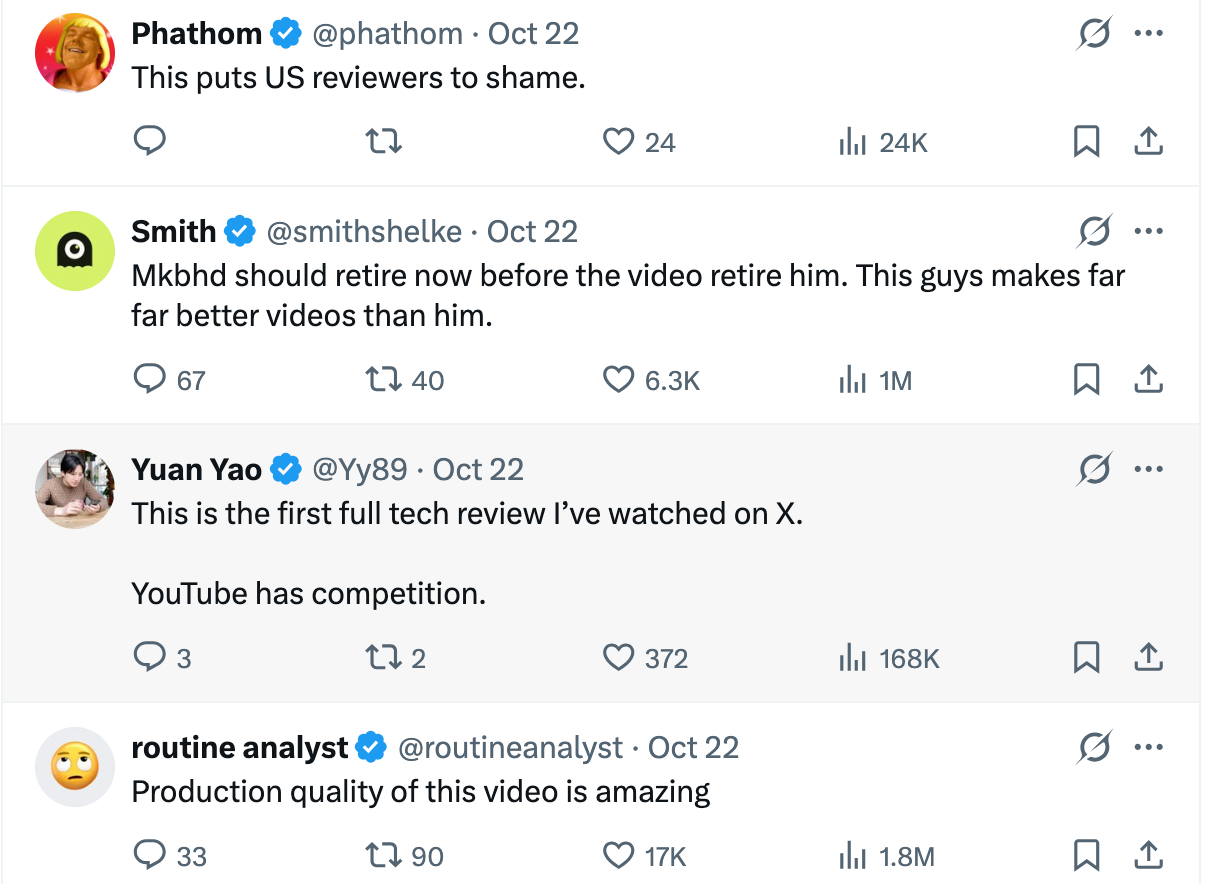This screenshot has height=884, width=1220.
Task: View analytics on Yuan Yao's tweet
Action: (888, 658)
